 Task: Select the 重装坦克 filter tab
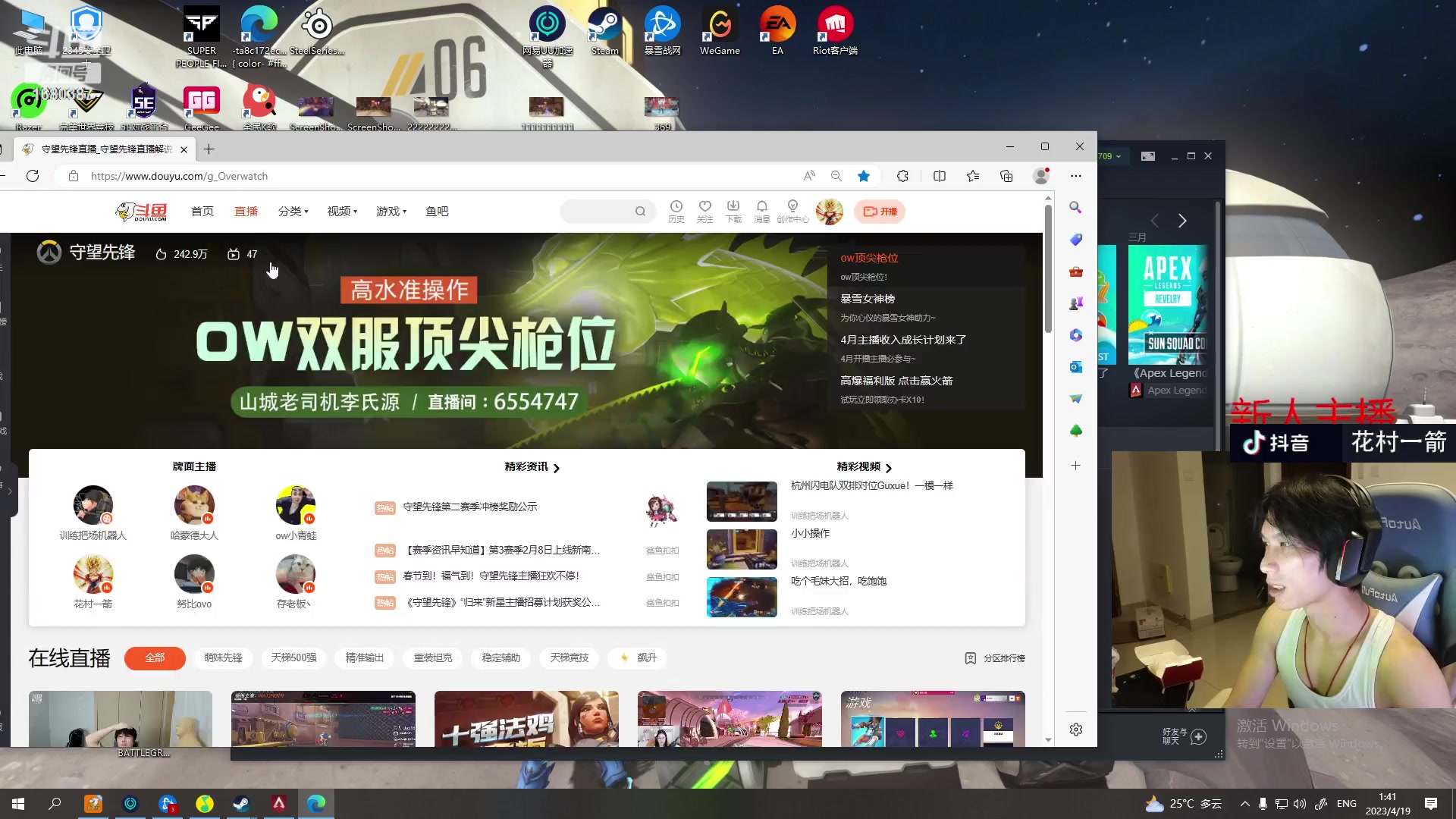[x=433, y=657]
